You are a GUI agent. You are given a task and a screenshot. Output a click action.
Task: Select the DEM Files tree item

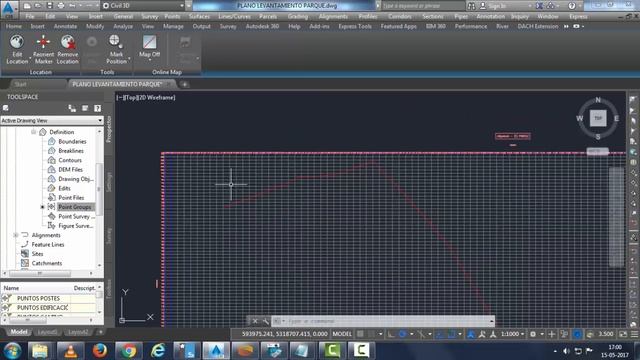[70, 169]
